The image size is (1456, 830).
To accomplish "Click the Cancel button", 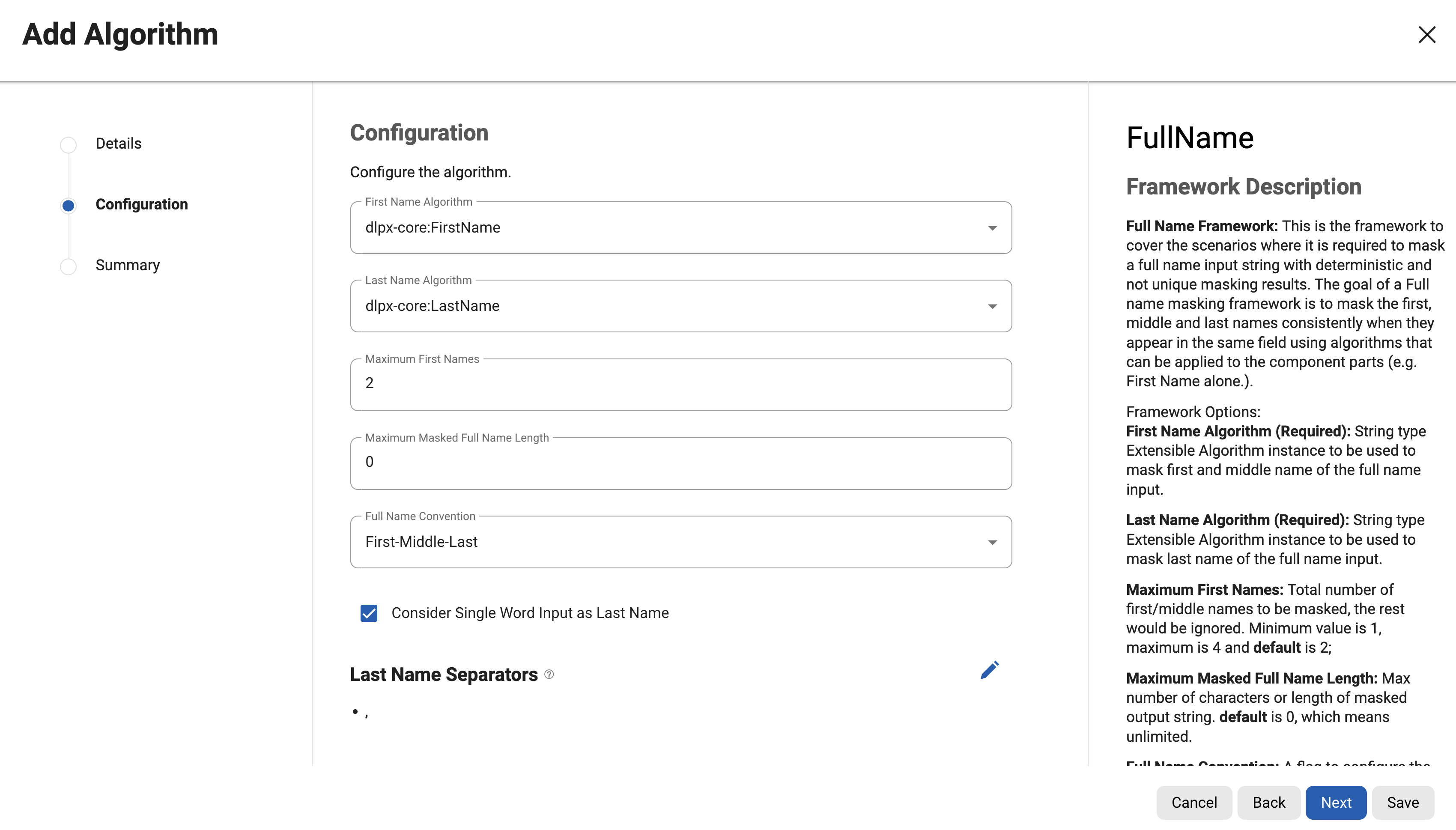I will (1194, 803).
